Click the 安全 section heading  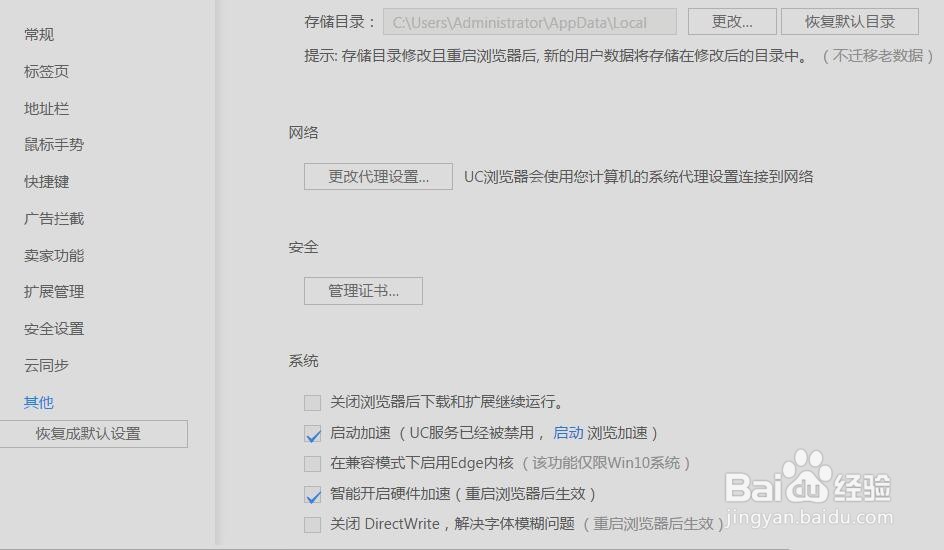point(303,247)
